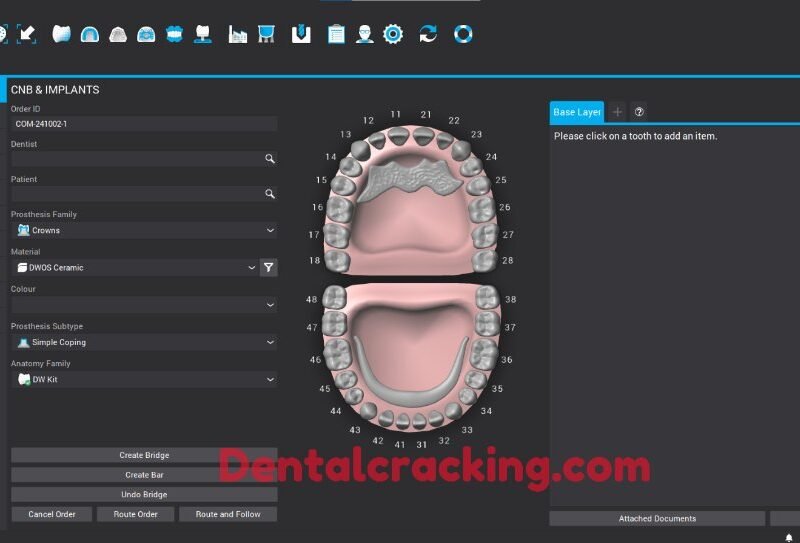Select the blue full denture icon
The height and width of the screenshot is (543, 800).
coord(174,34)
